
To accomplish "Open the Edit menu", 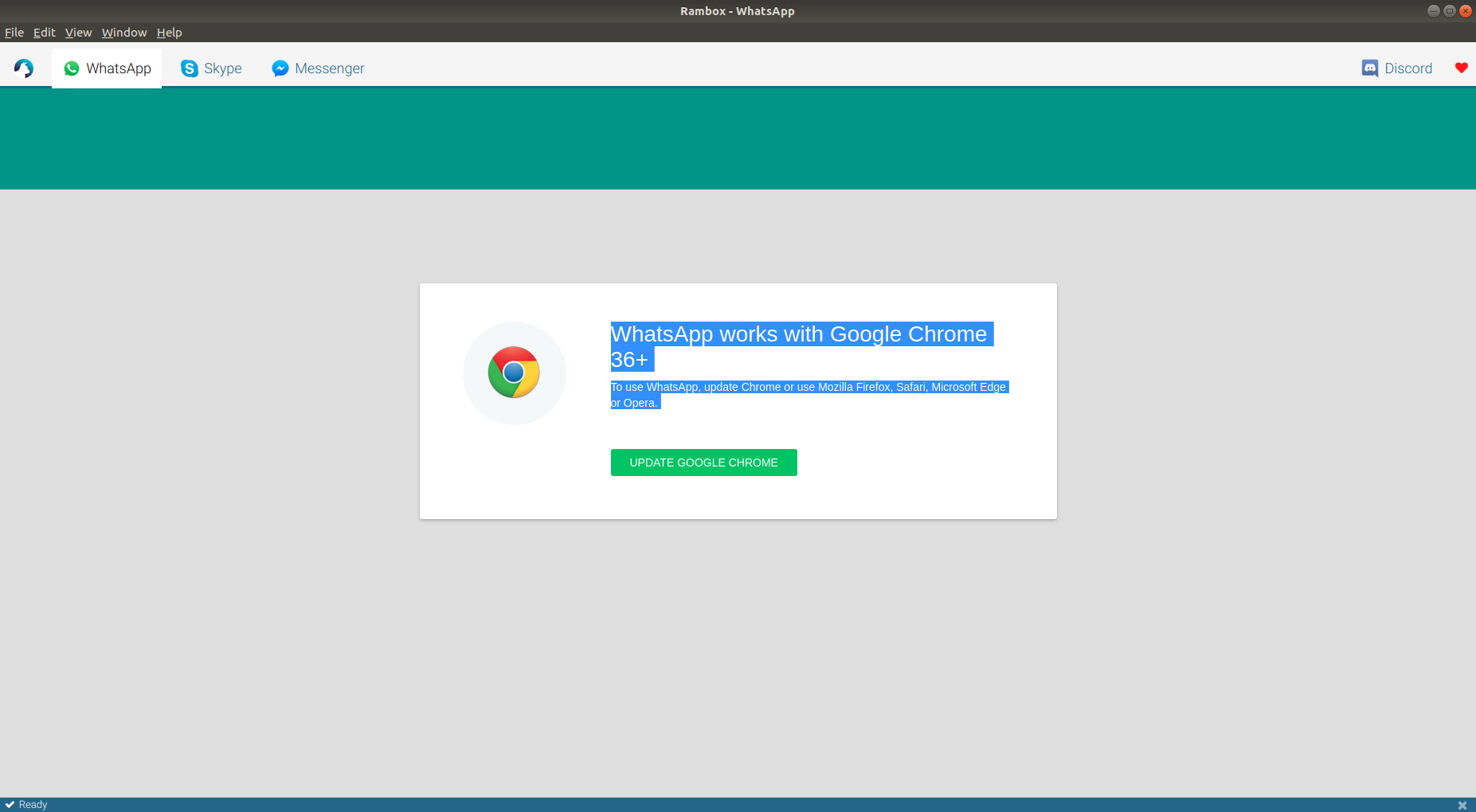I will point(44,33).
